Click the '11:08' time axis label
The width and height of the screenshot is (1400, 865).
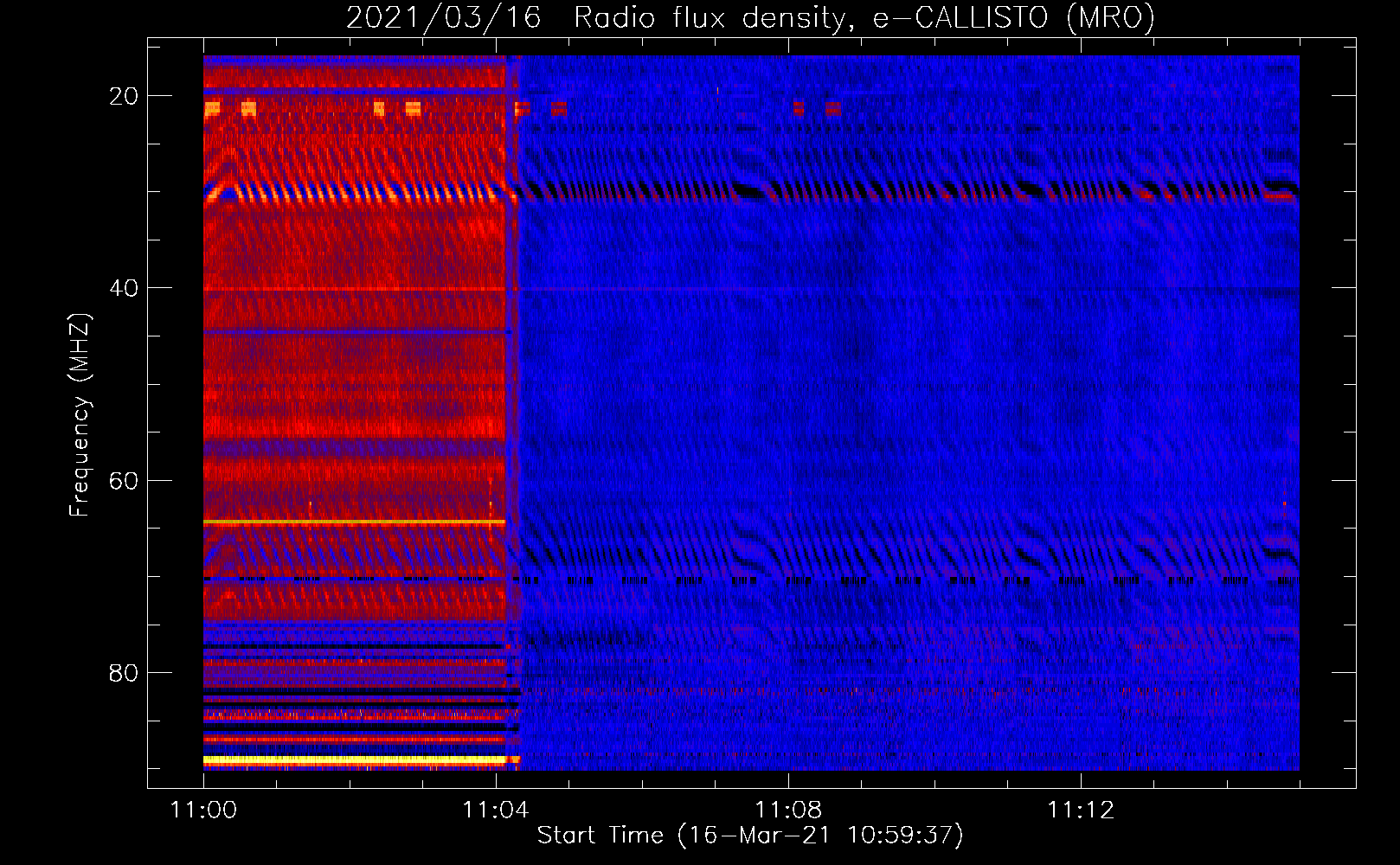click(788, 811)
